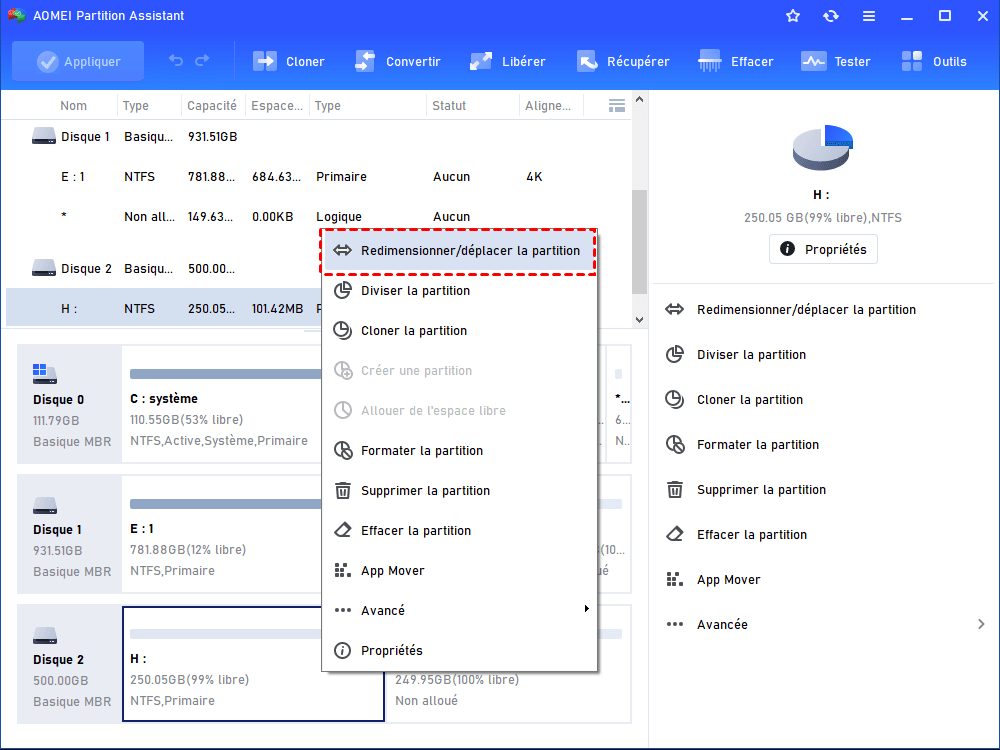Click the trash icon in right panel
1000x750 pixels.
(675, 490)
